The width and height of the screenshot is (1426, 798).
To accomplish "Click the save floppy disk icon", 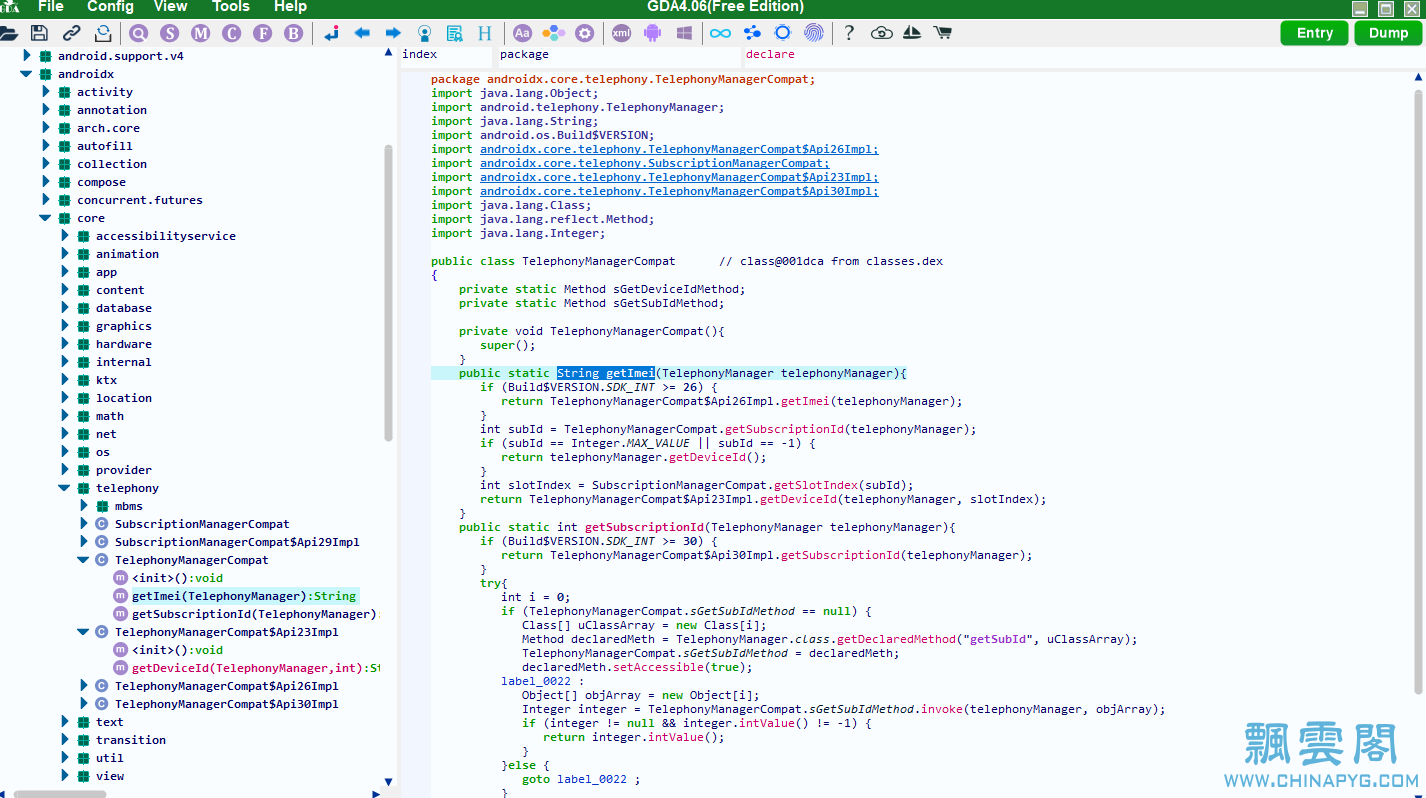I will tap(40, 33).
